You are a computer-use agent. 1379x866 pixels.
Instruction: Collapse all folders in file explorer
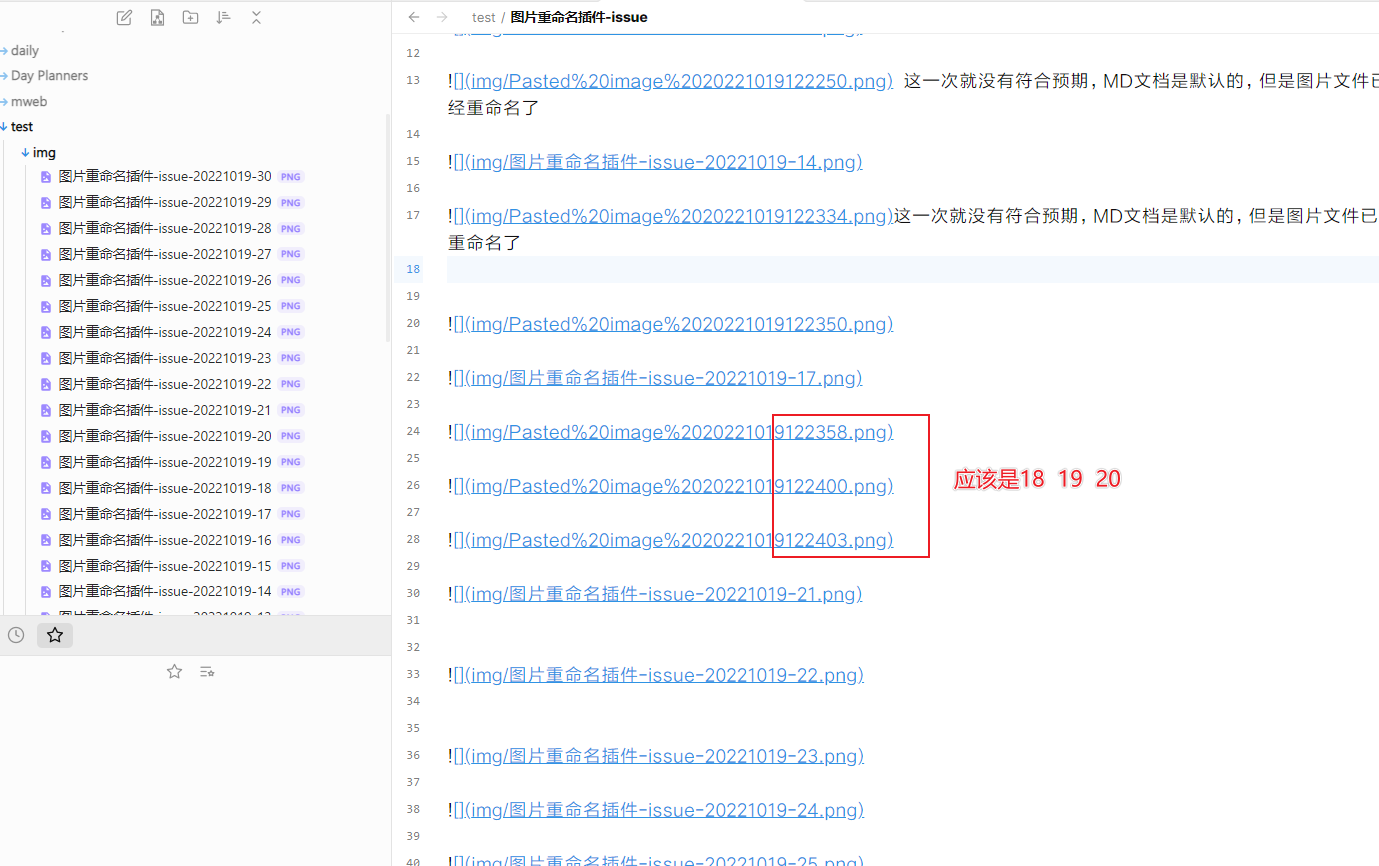[255, 17]
